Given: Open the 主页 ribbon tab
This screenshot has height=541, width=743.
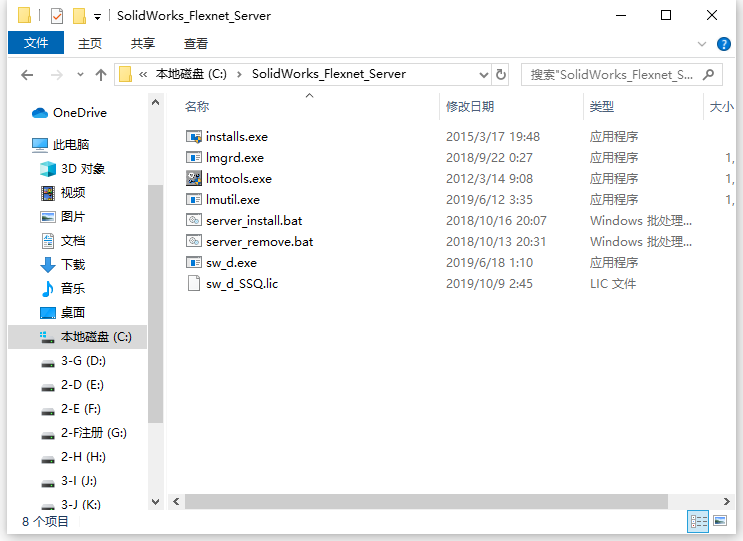Looking at the screenshot, I should pos(90,44).
